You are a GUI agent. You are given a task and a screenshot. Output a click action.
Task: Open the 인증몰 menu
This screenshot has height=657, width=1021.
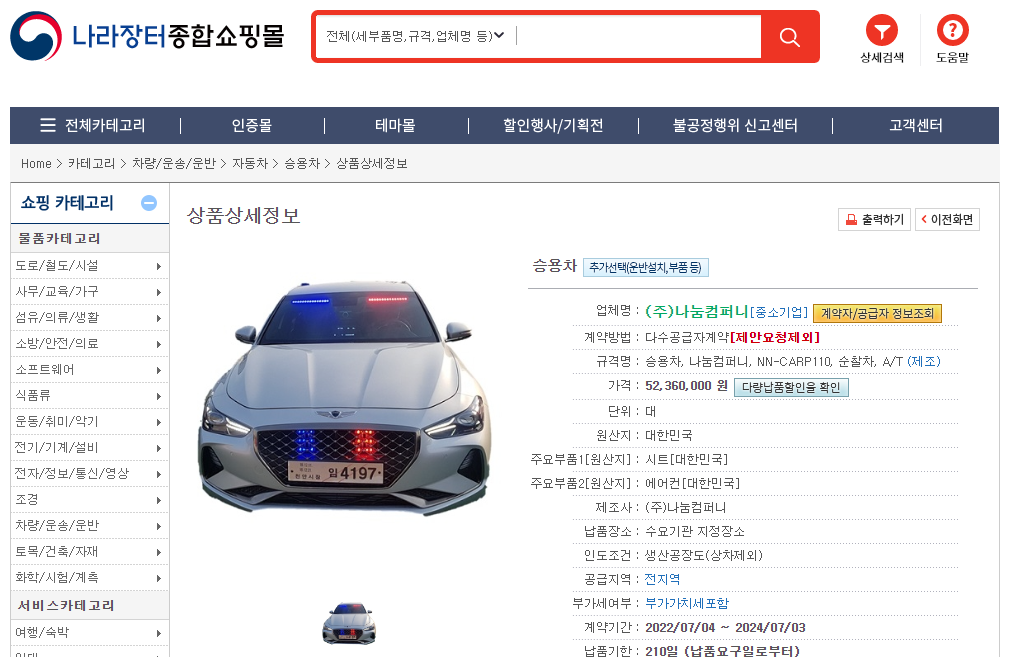(251, 125)
